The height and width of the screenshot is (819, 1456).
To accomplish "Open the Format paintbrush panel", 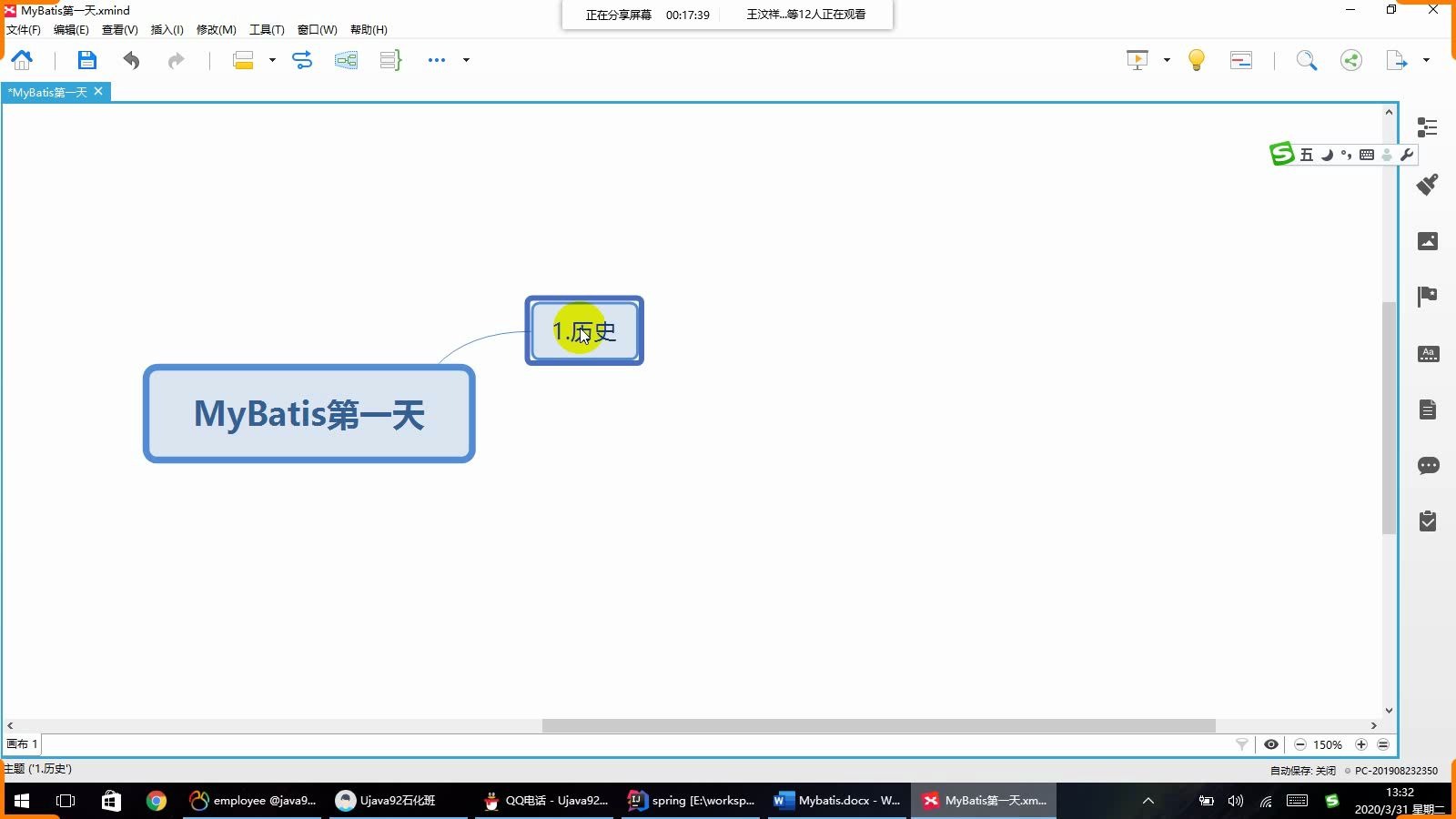I will coord(1428,185).
